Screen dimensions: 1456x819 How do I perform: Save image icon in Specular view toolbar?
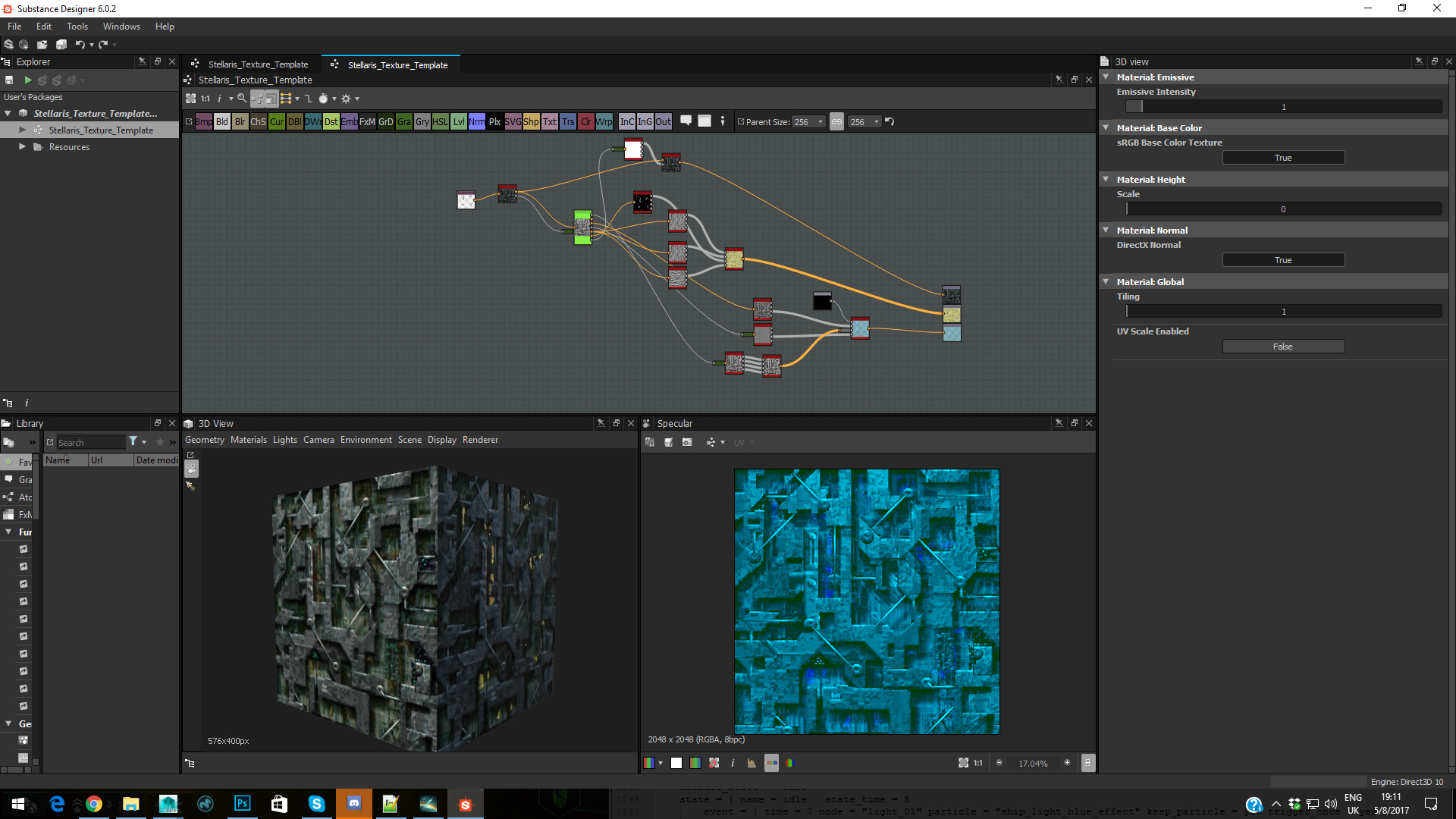click(x=668, y=442)
